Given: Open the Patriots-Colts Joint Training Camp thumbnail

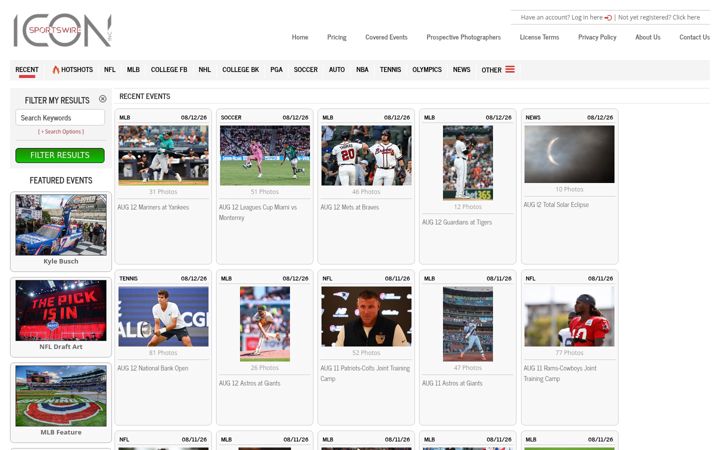Looking at the screenshot, I should [x=366, y=316].
